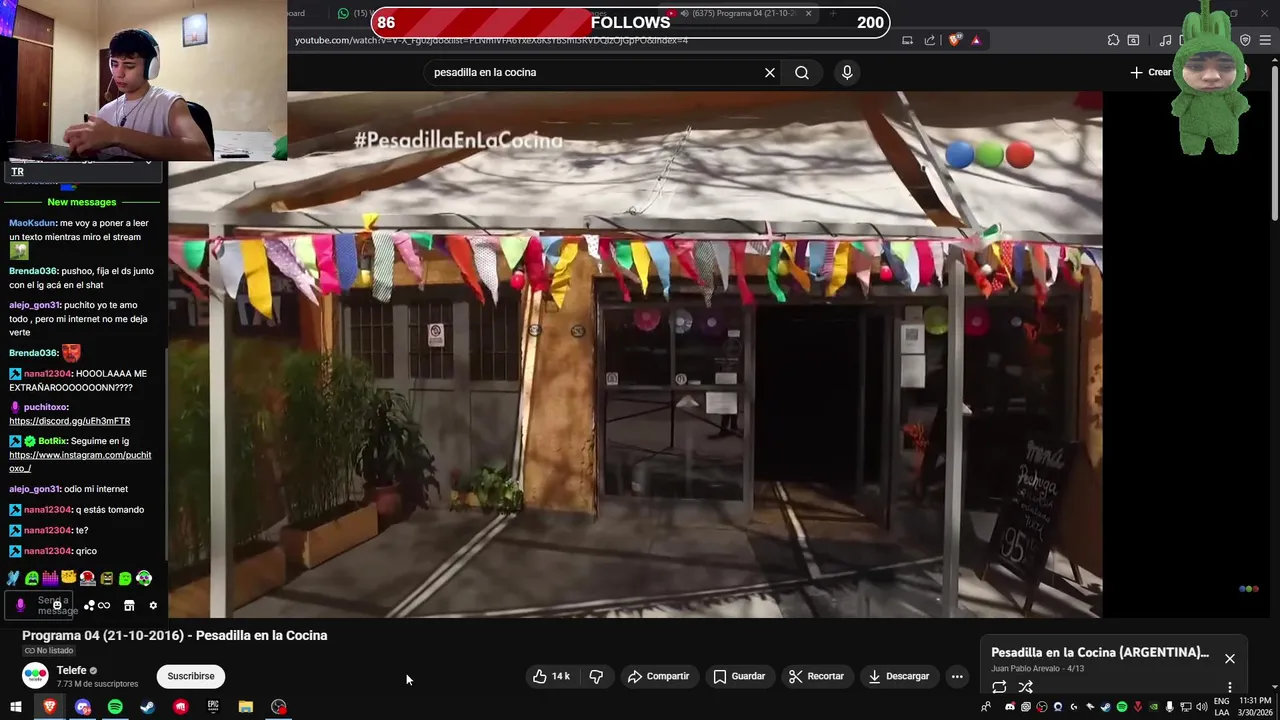
Task: Open the browser extensions puzzle icon
Action: (1113, 40)
